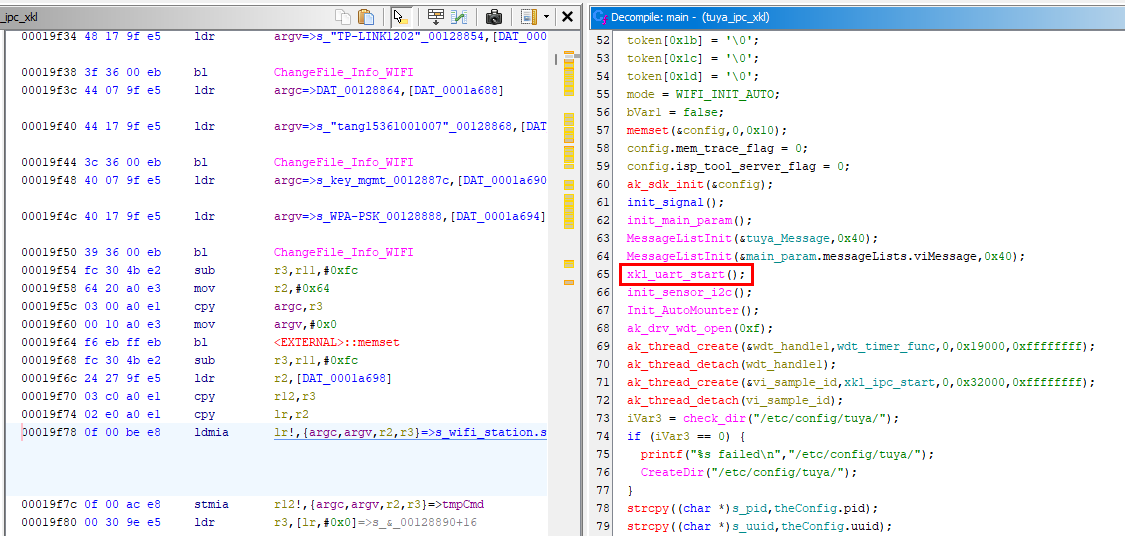Click the listing diff view icon
This screenshot has height=536, width=1125.
tap(459, 17)
